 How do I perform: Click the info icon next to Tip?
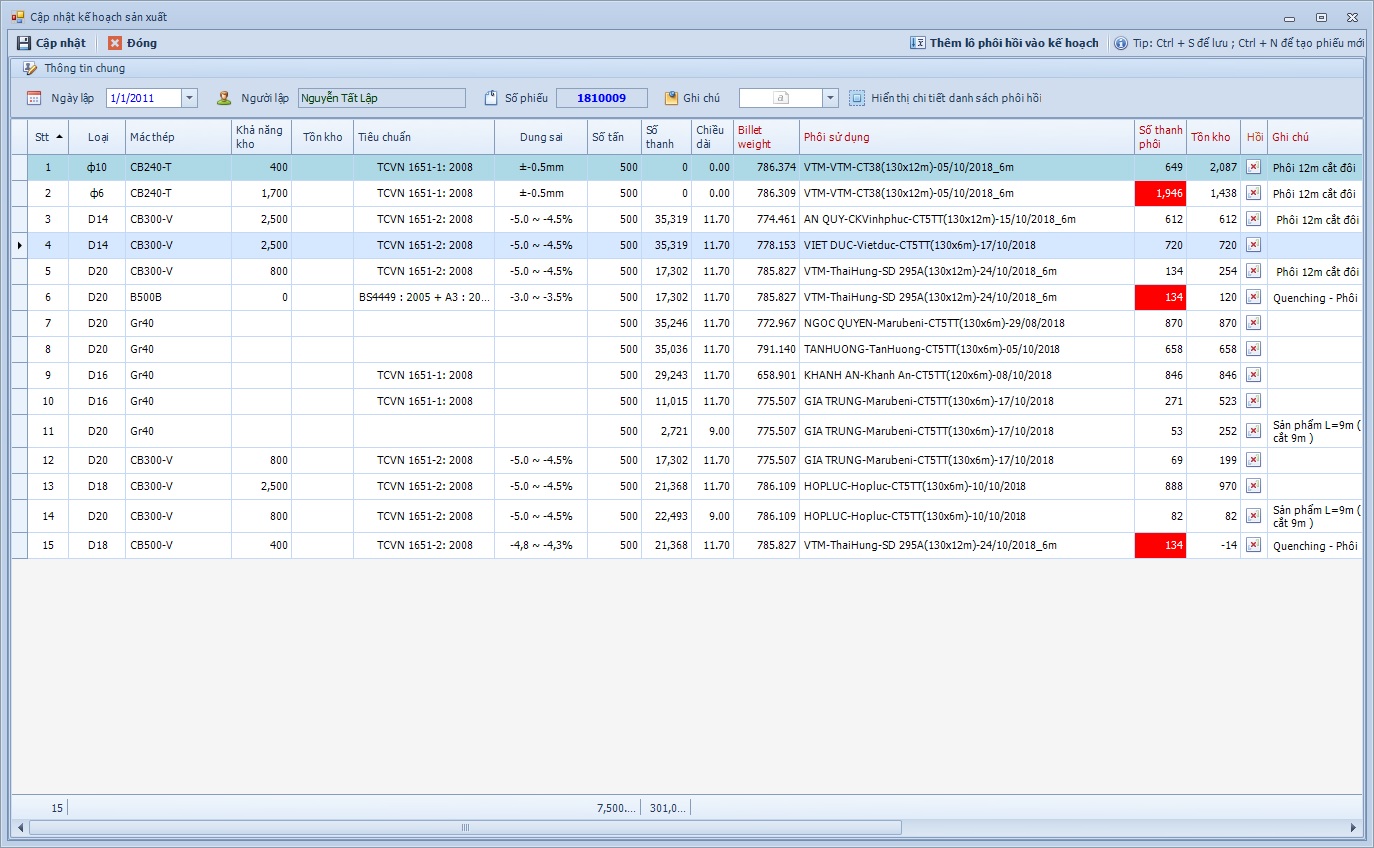[x=1121, y=43]
